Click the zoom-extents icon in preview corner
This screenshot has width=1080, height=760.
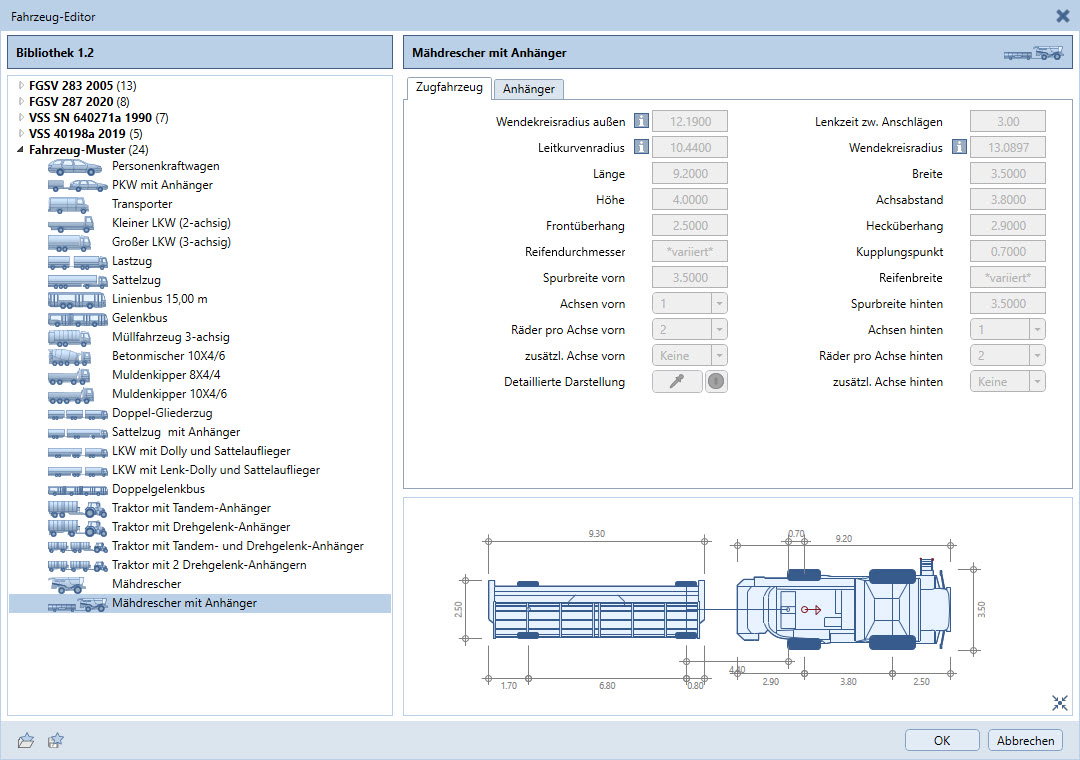coord(1059,703)
